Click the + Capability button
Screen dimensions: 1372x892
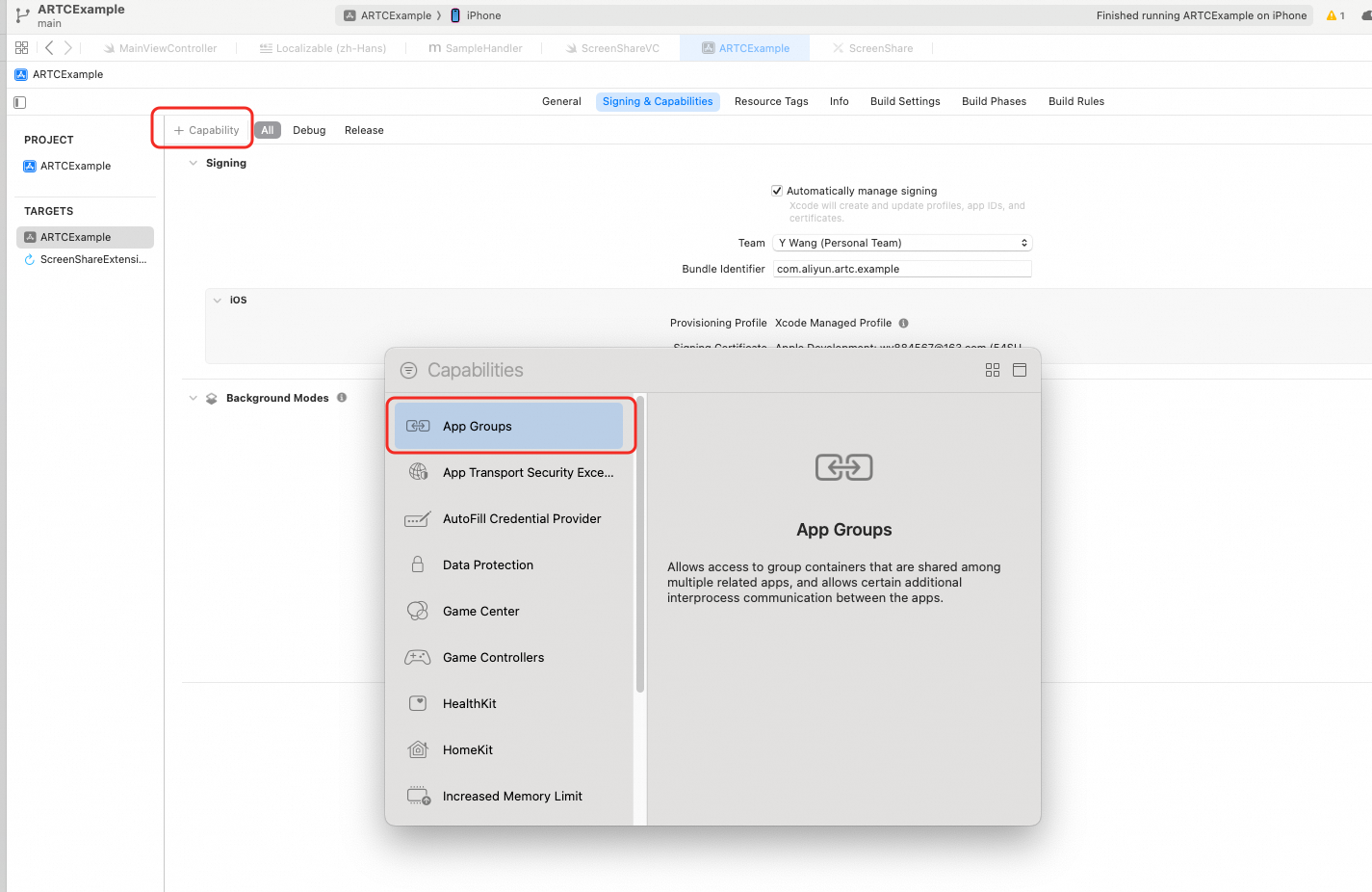[x=206, y=130]
